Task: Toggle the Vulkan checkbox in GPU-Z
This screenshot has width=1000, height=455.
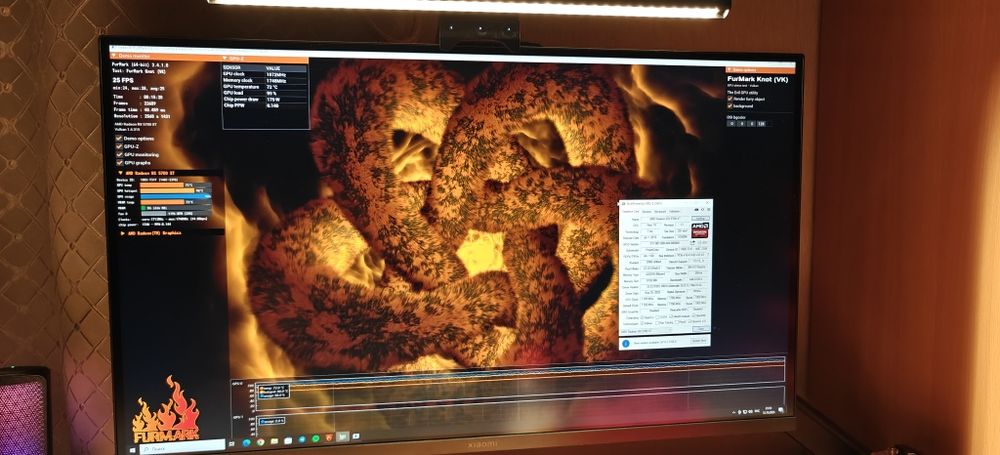Action: click(x=642, y=323)
